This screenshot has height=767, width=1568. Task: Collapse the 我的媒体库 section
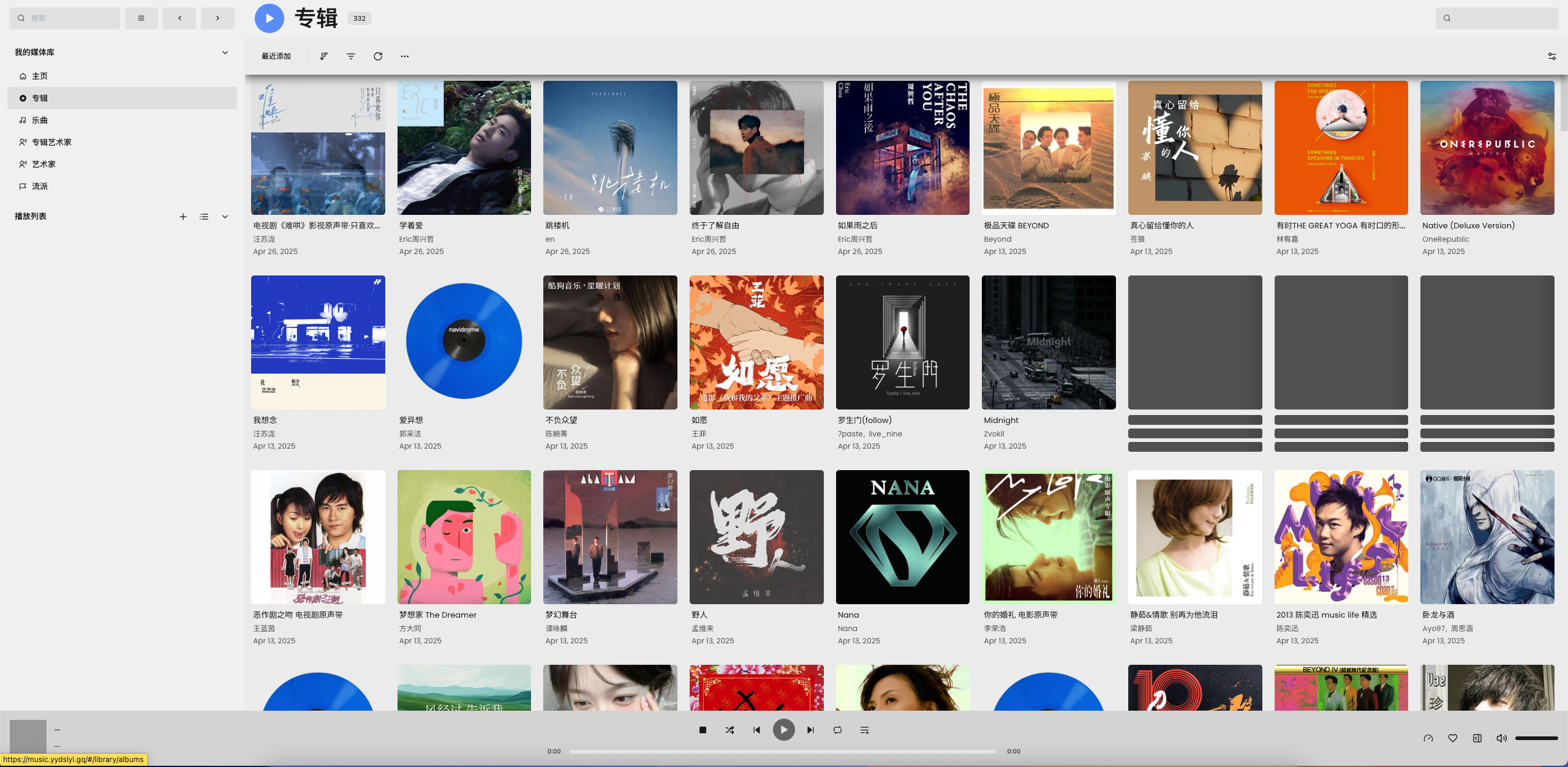225,53
